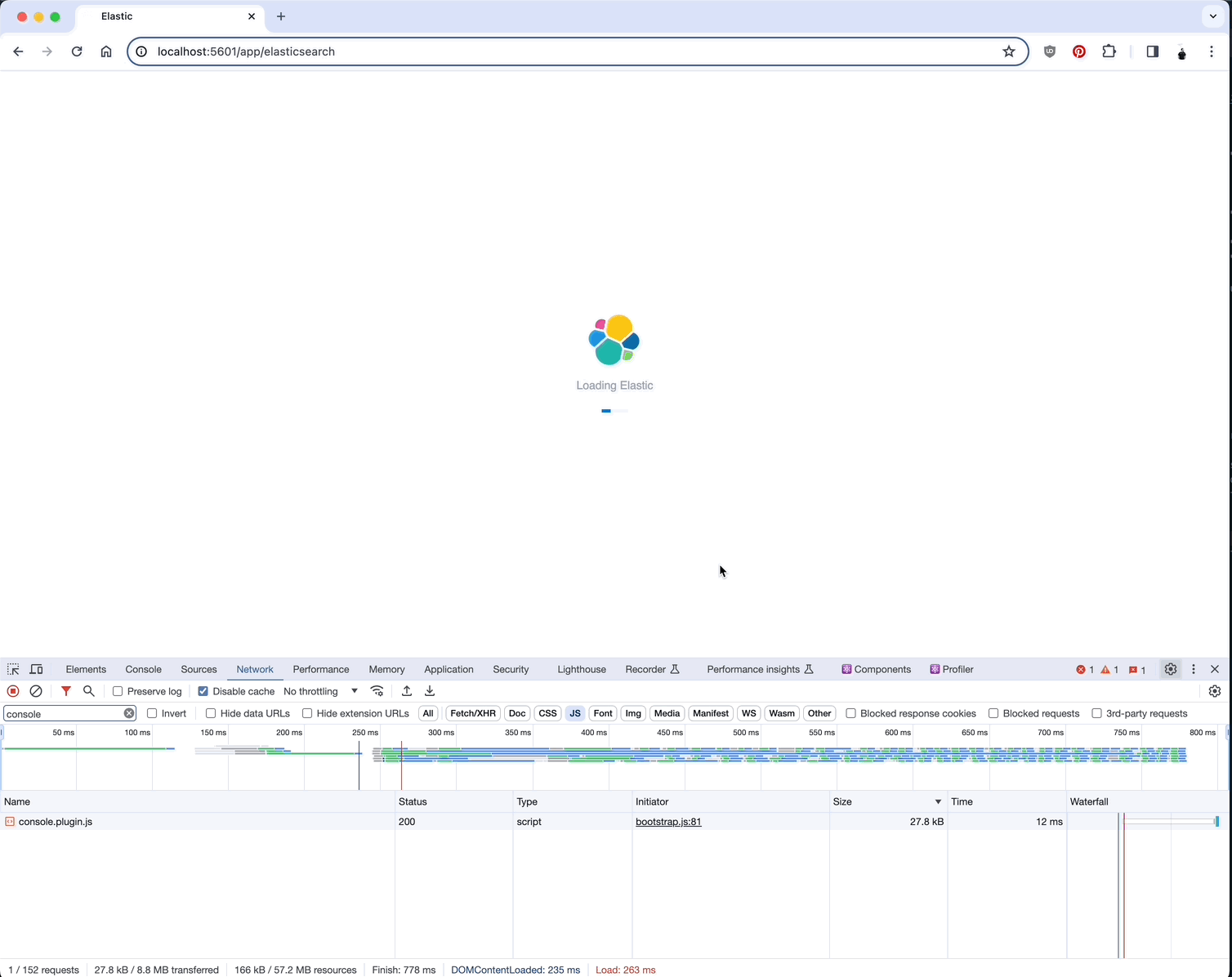
Task: Open DevTools customize three-dot menu
Action: (x=1194, y=669)
